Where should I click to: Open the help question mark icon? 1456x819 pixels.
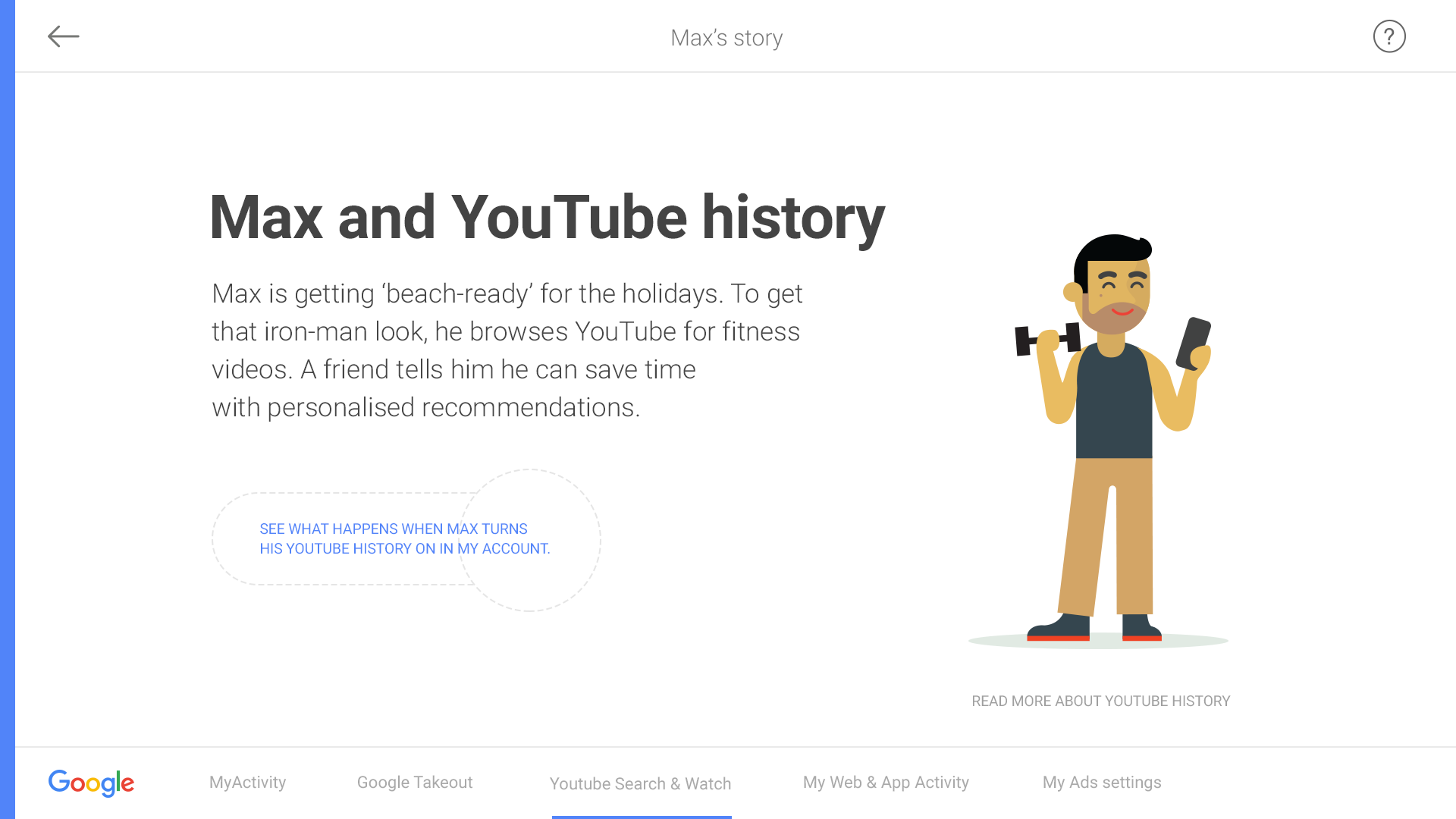1389,36
